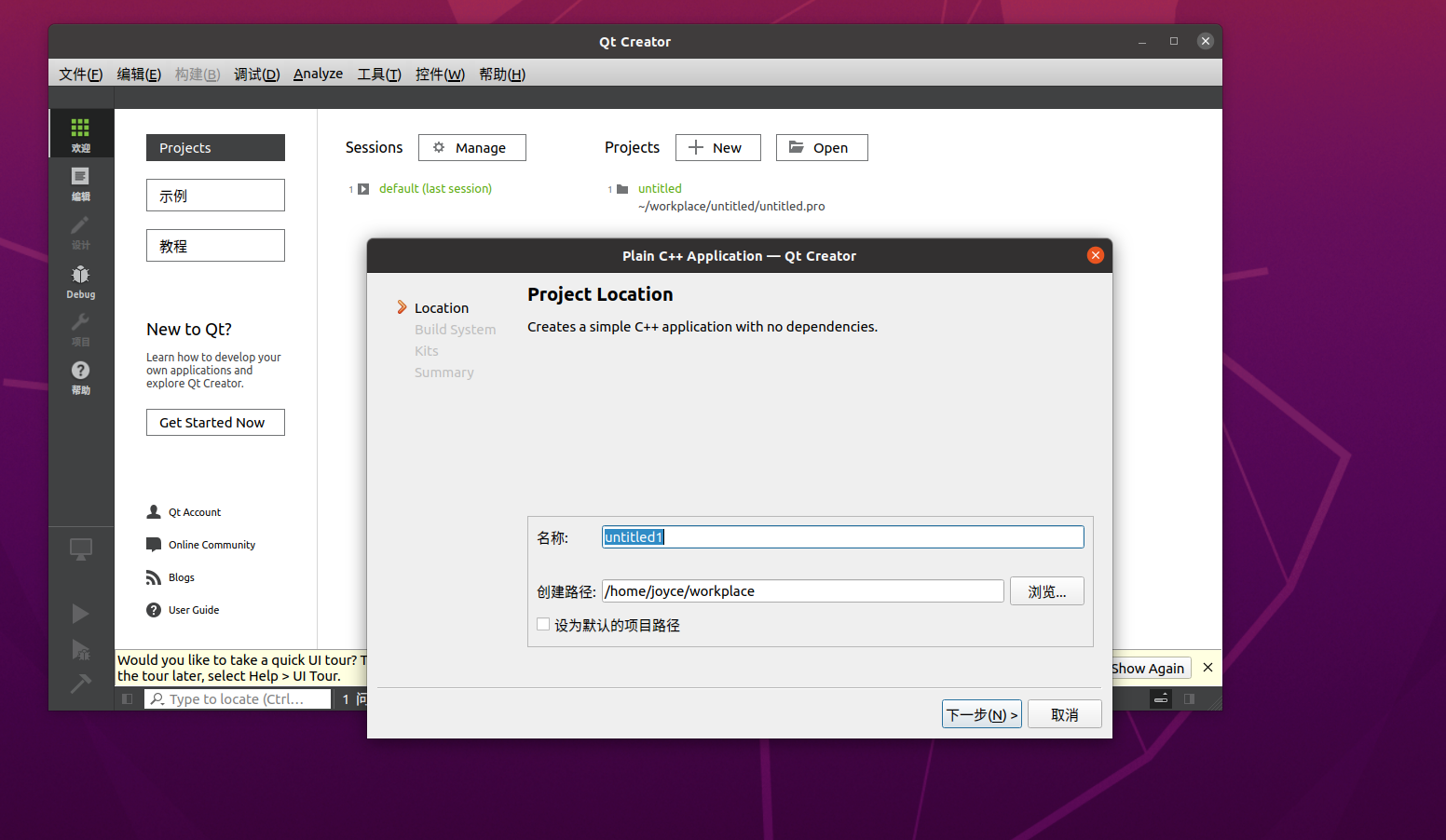Click the Manage sessions button
1446x840 pixels.
[472, 147]
